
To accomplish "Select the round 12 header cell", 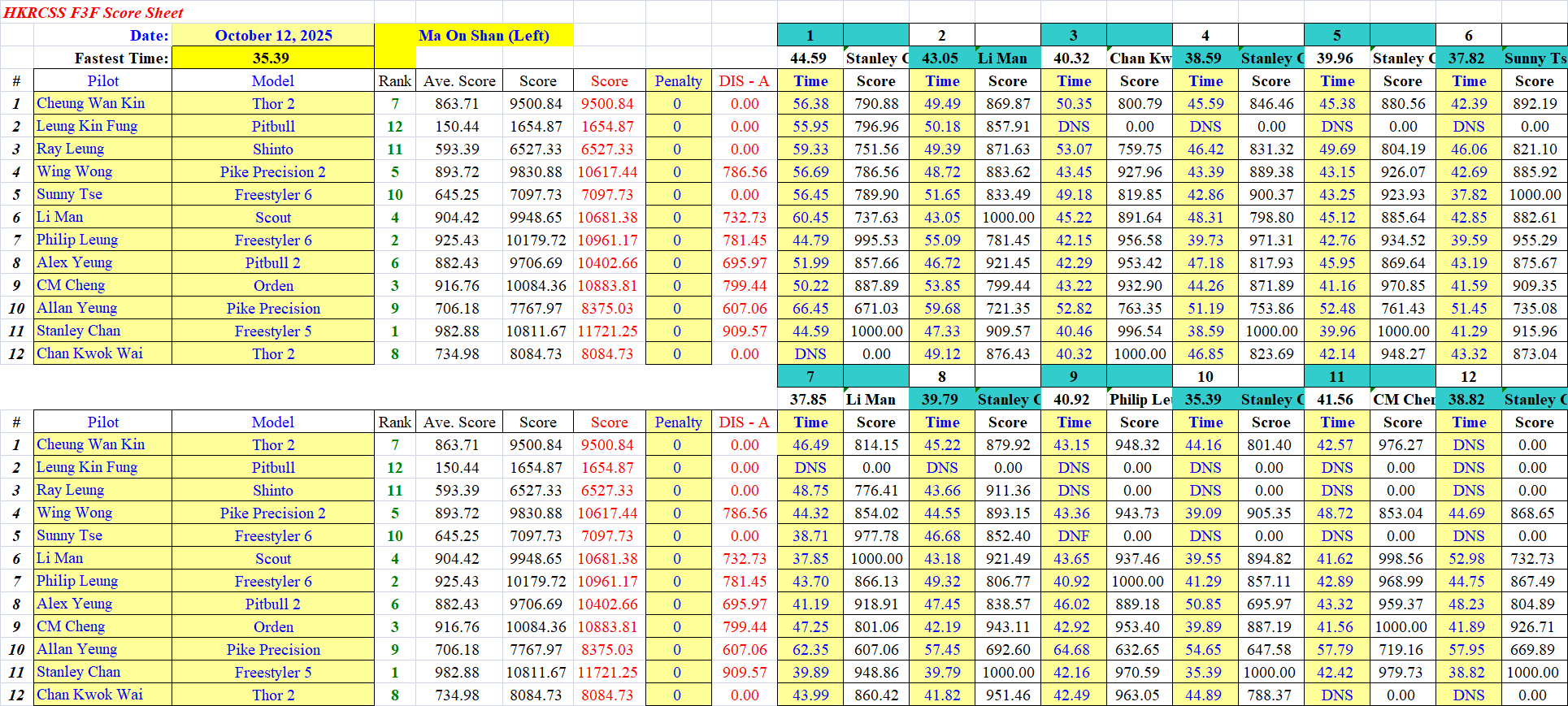I will point(1468,376).
